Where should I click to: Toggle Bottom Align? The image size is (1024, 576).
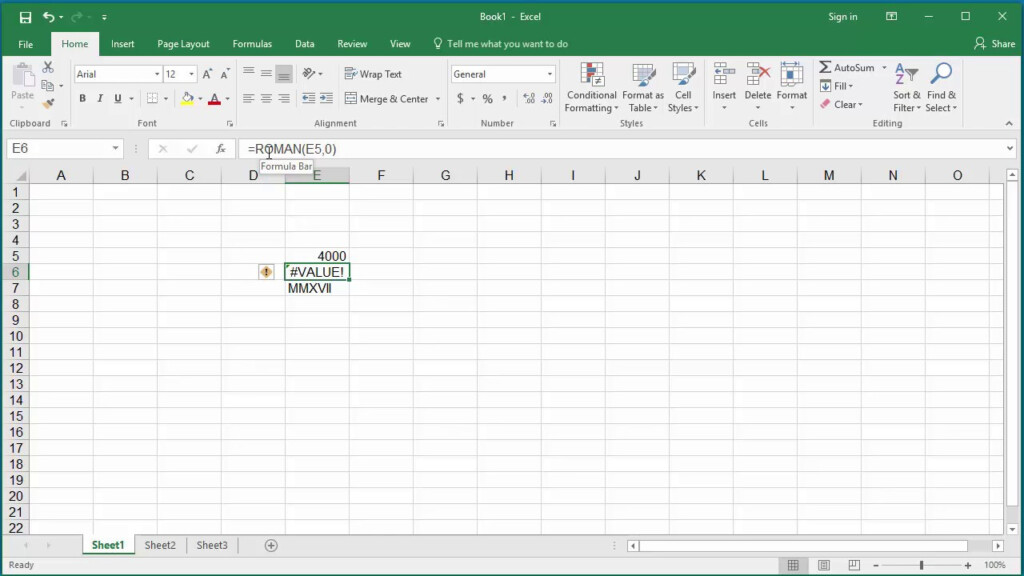pos(283,74)
